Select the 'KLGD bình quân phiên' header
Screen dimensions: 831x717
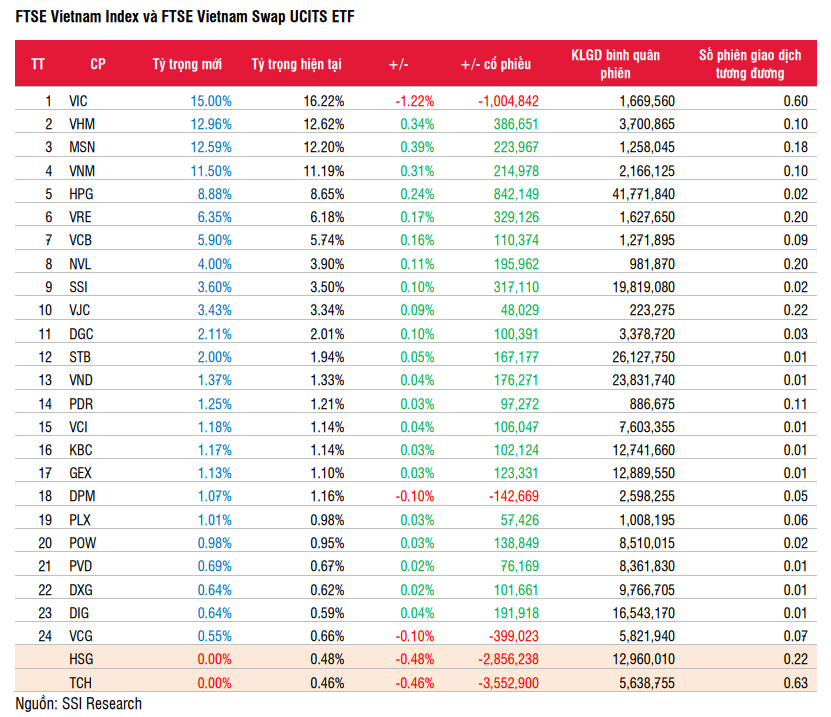615,64
